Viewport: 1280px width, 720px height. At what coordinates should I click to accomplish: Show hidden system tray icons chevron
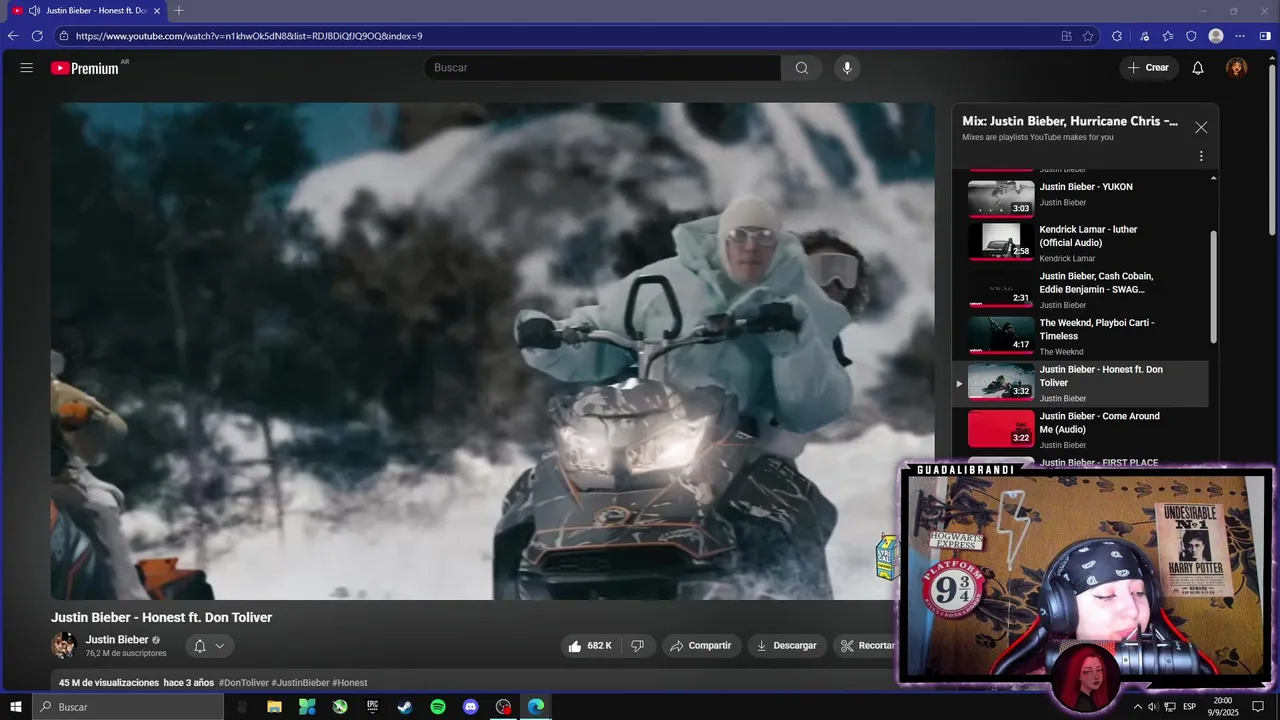pyautogui.click(x=1137, y=707)
